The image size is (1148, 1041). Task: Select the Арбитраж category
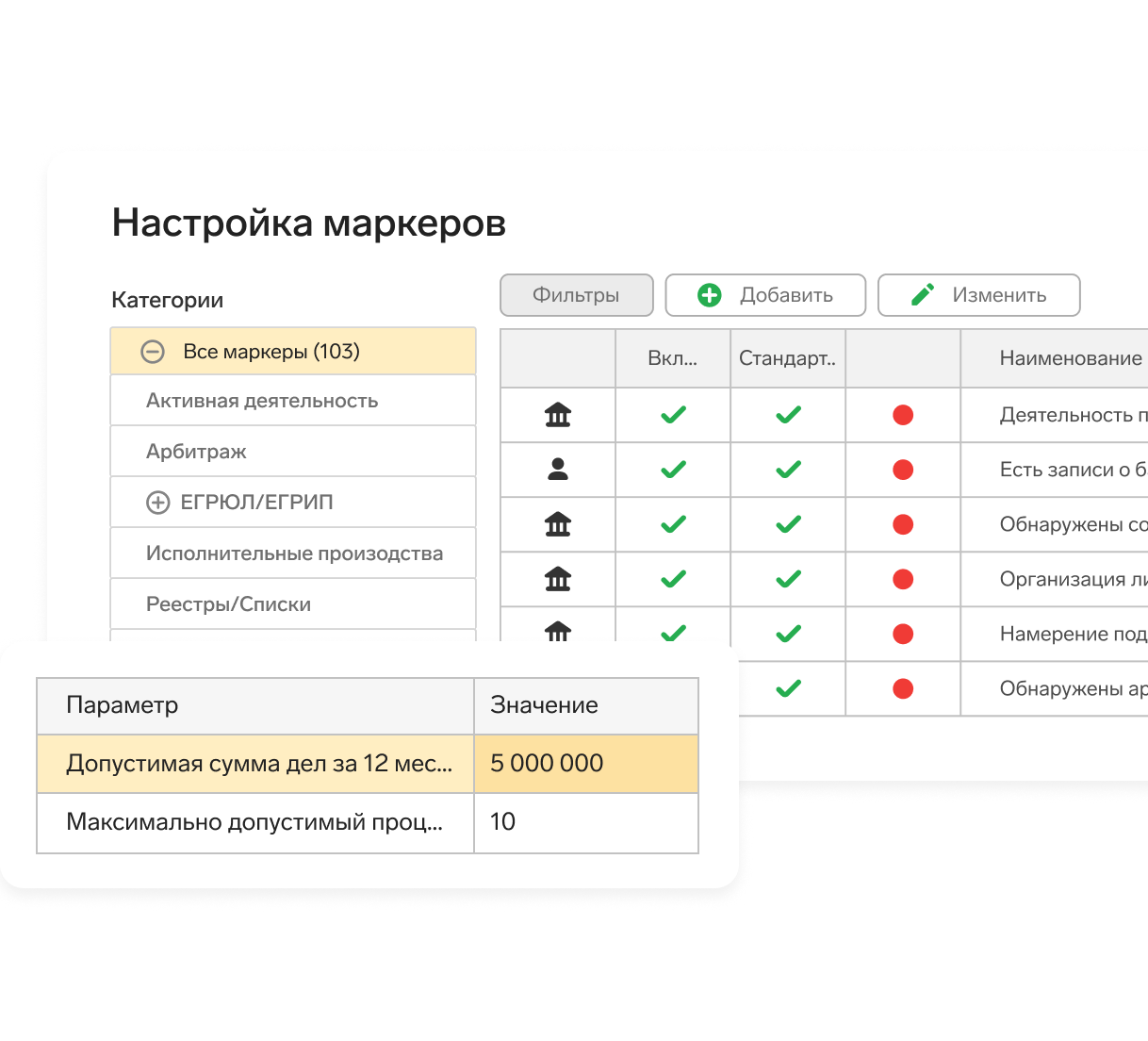click(x=196, y=452)
